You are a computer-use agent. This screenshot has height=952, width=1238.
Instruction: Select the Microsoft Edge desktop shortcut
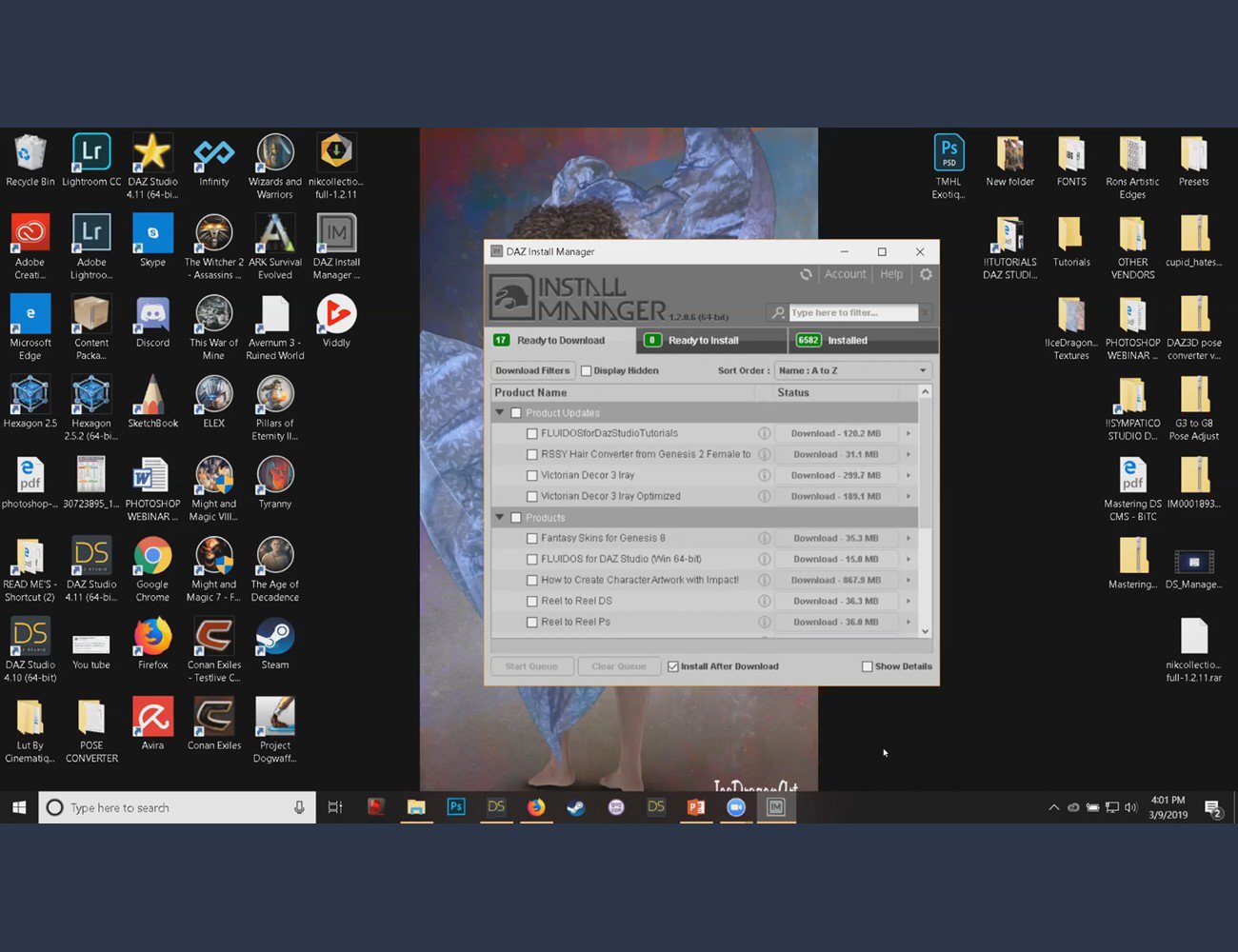[x=30, y=327]
